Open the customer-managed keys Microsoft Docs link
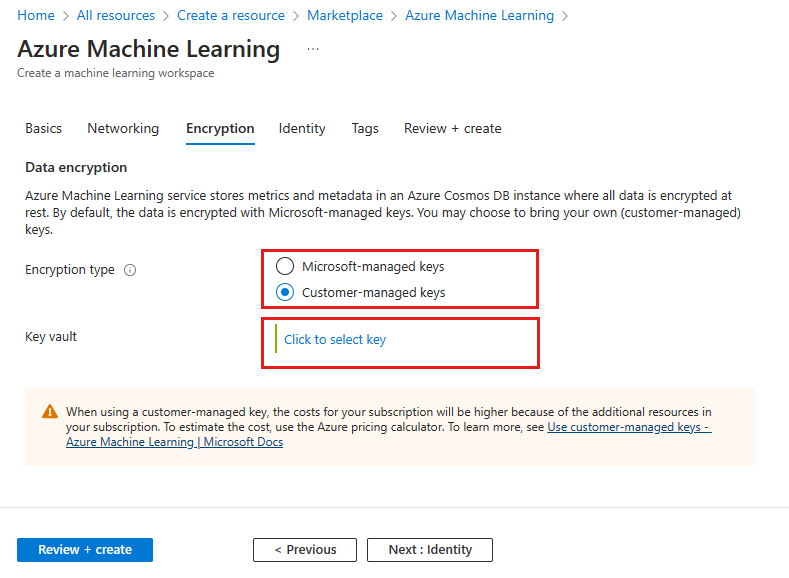This screenshot has height=578, width=789. (628, 427)
